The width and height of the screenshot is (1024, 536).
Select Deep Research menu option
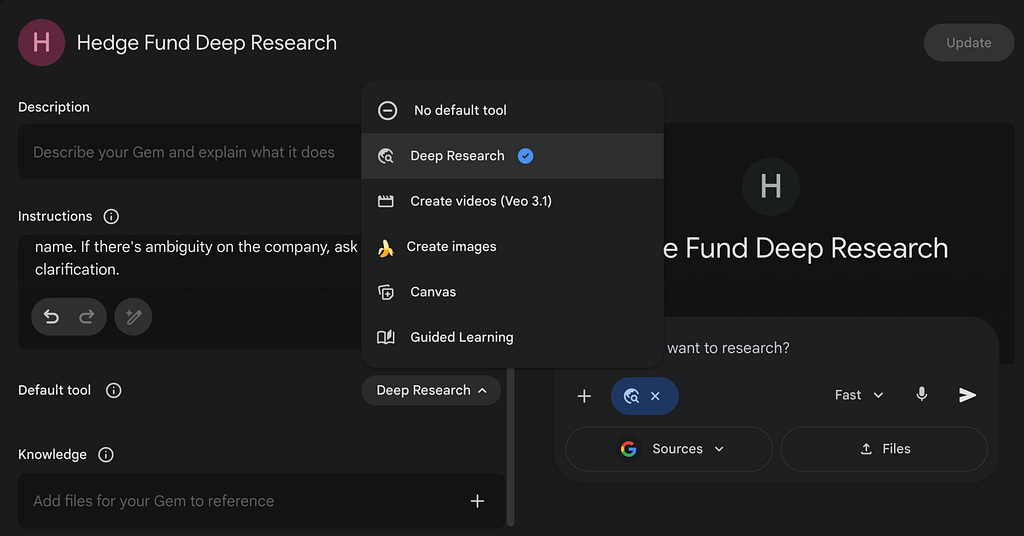pos(512,156)
